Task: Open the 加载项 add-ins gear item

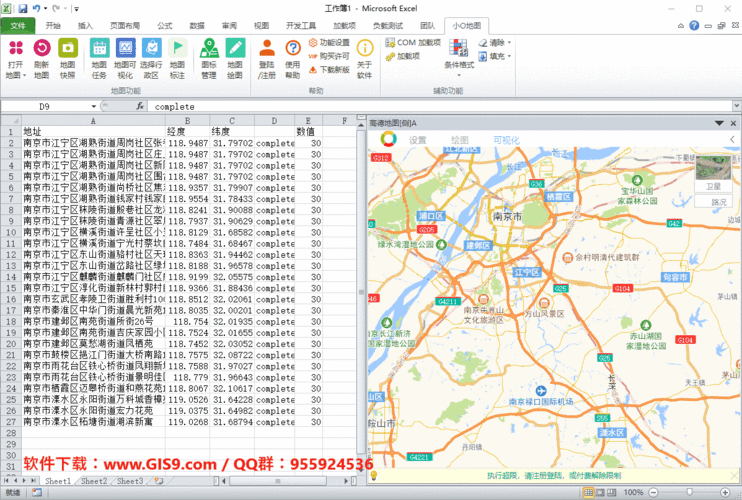Action: pyautogui.click(x=403, y=56)
